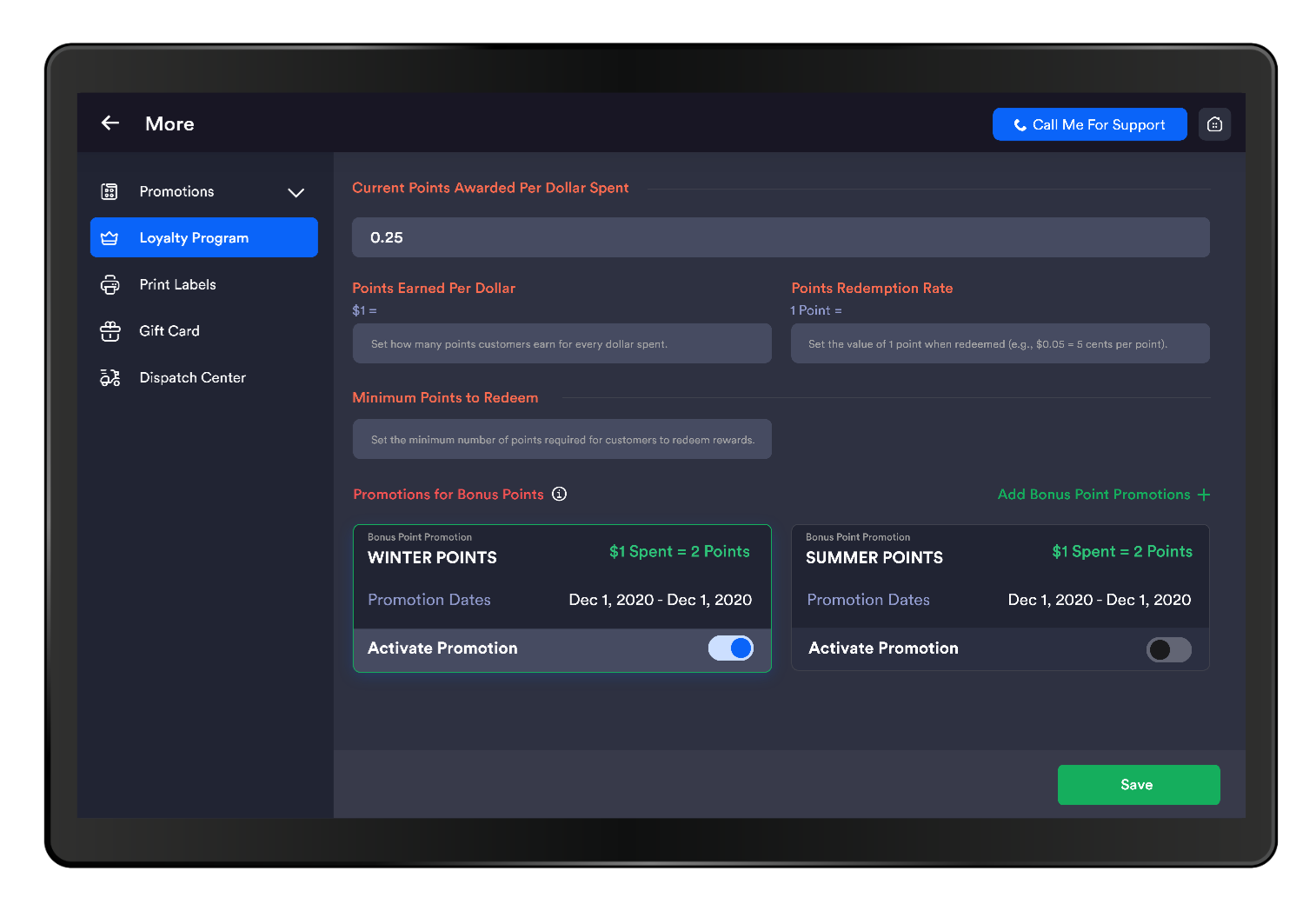Click the green Save button
1316x911 pixels.
(1138, 785)
